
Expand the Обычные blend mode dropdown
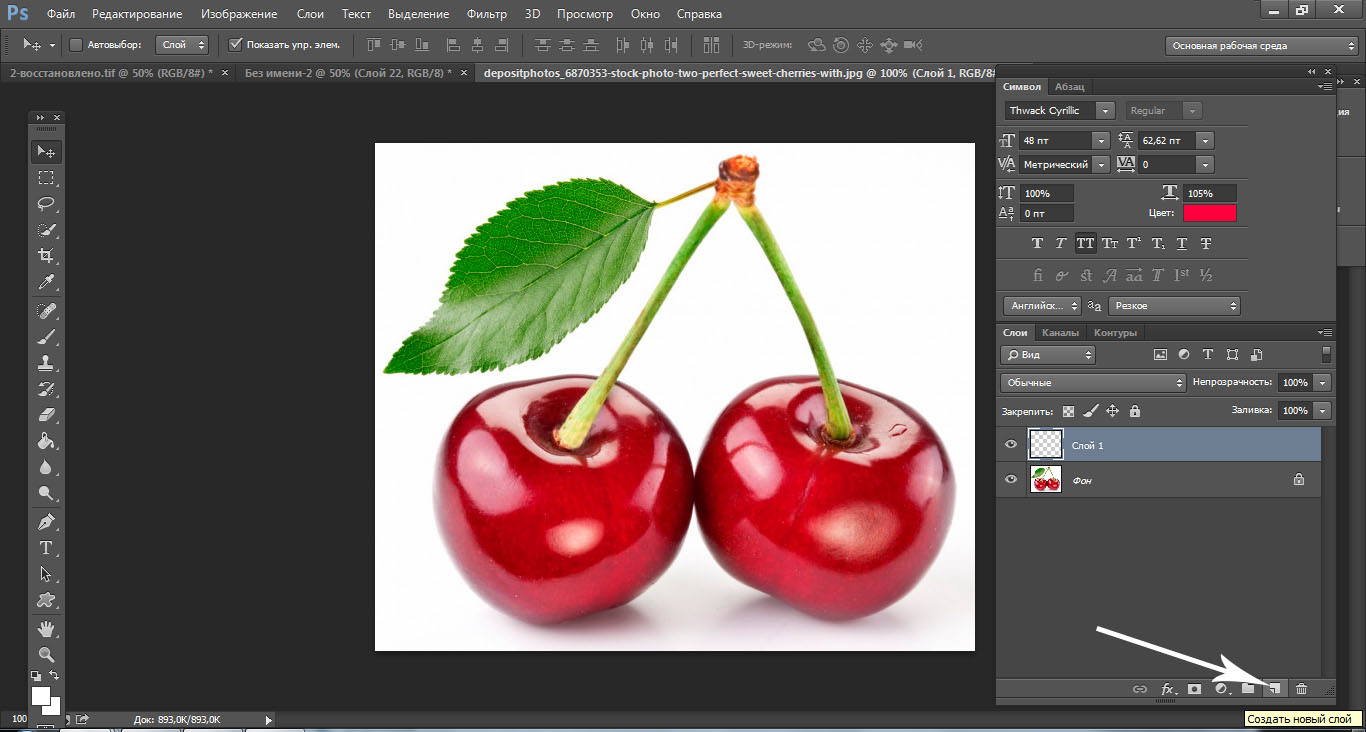pos(1093,383)
